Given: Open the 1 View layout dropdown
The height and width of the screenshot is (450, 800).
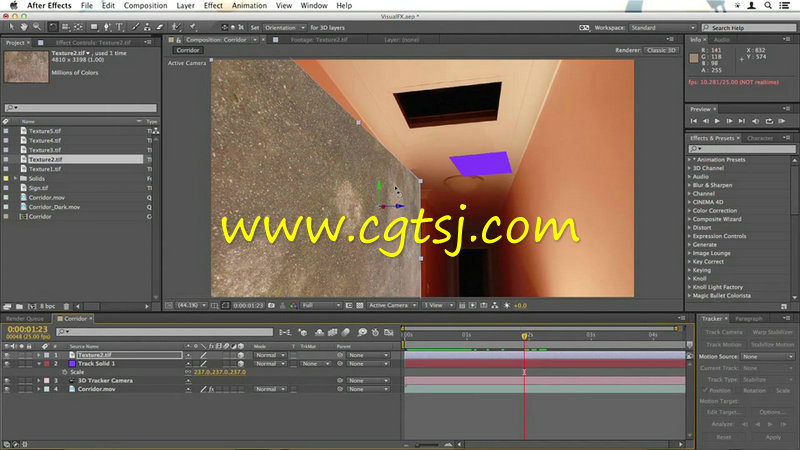Looking at the screenshot, I should [438, 306].
